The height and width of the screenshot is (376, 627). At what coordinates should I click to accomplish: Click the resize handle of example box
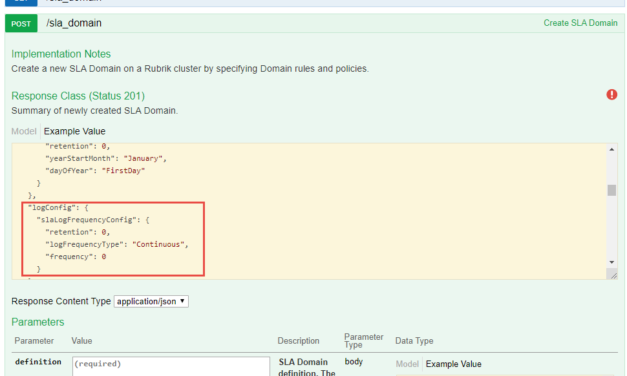click(613, 275)
